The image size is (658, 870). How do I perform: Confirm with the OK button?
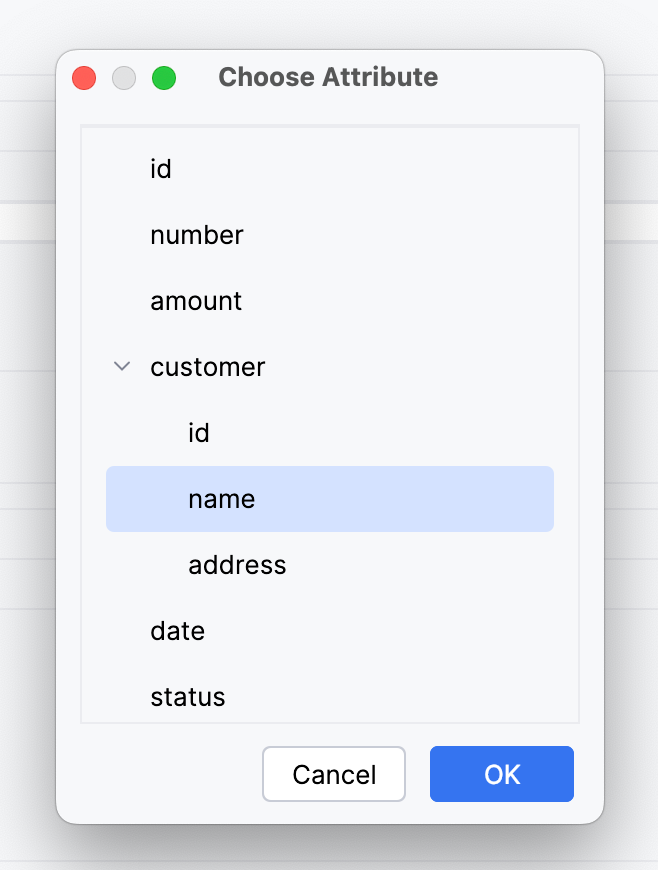[502, 774]
